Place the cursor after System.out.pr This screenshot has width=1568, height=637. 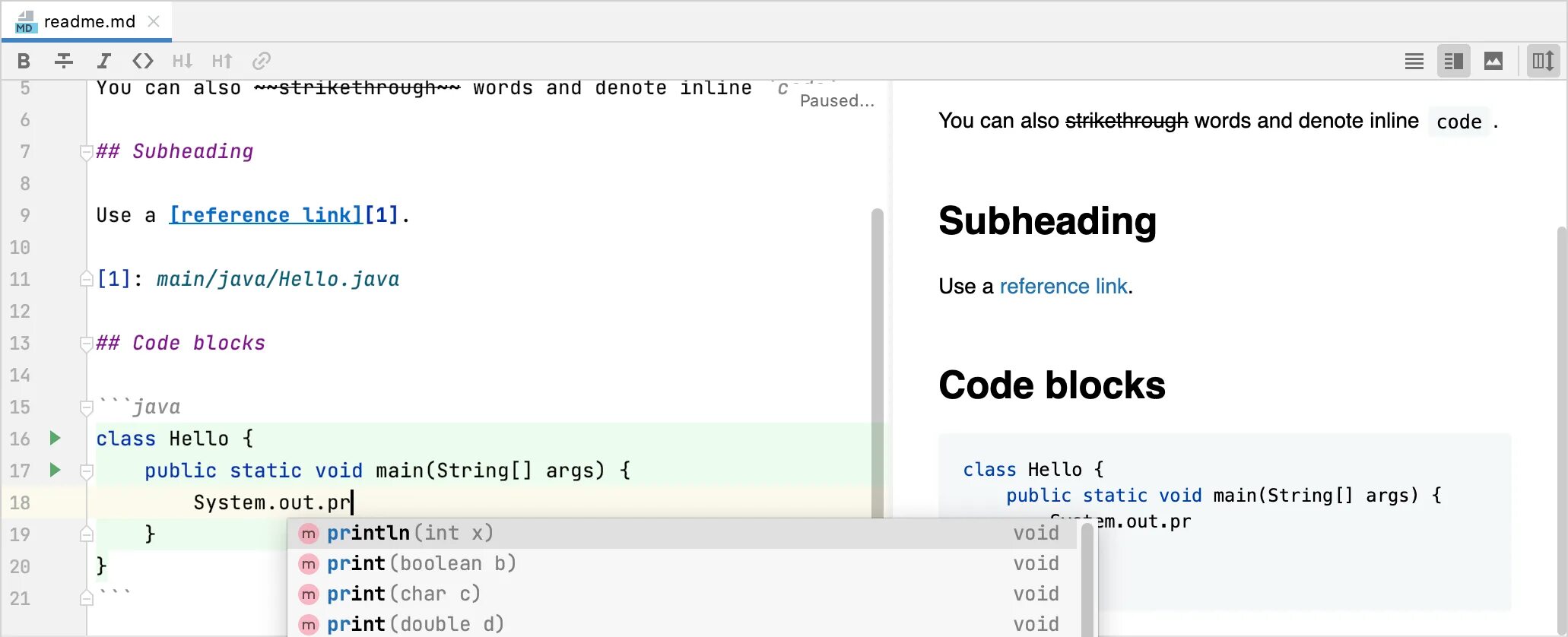pyautogui.click(x=353, y=502)
